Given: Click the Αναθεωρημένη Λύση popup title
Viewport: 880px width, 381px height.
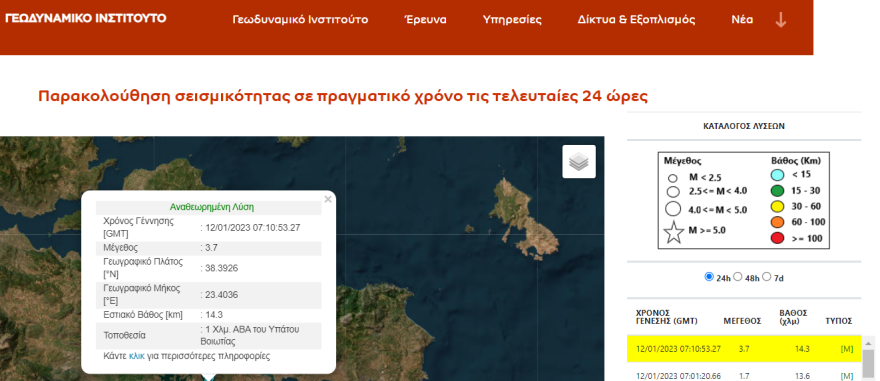Looking at the screenshot, I should click(212, 208).
